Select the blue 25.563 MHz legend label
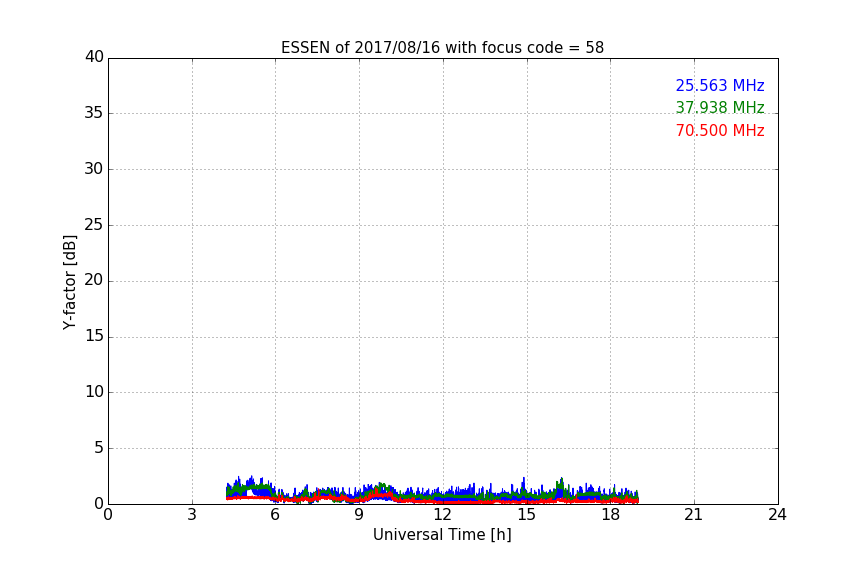Image resolution: width=864 pixels, height=576 pixels. click(720, 85)
